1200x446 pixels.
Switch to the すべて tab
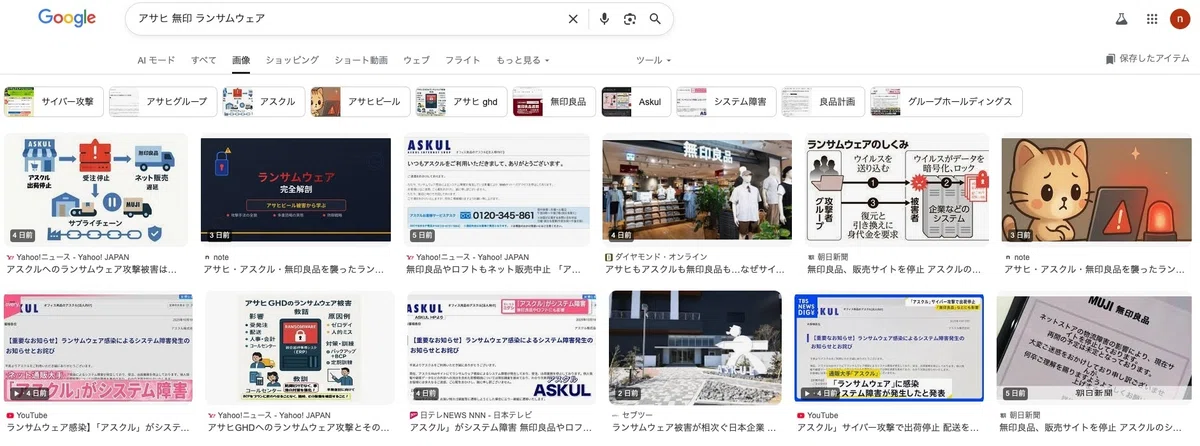203,60
